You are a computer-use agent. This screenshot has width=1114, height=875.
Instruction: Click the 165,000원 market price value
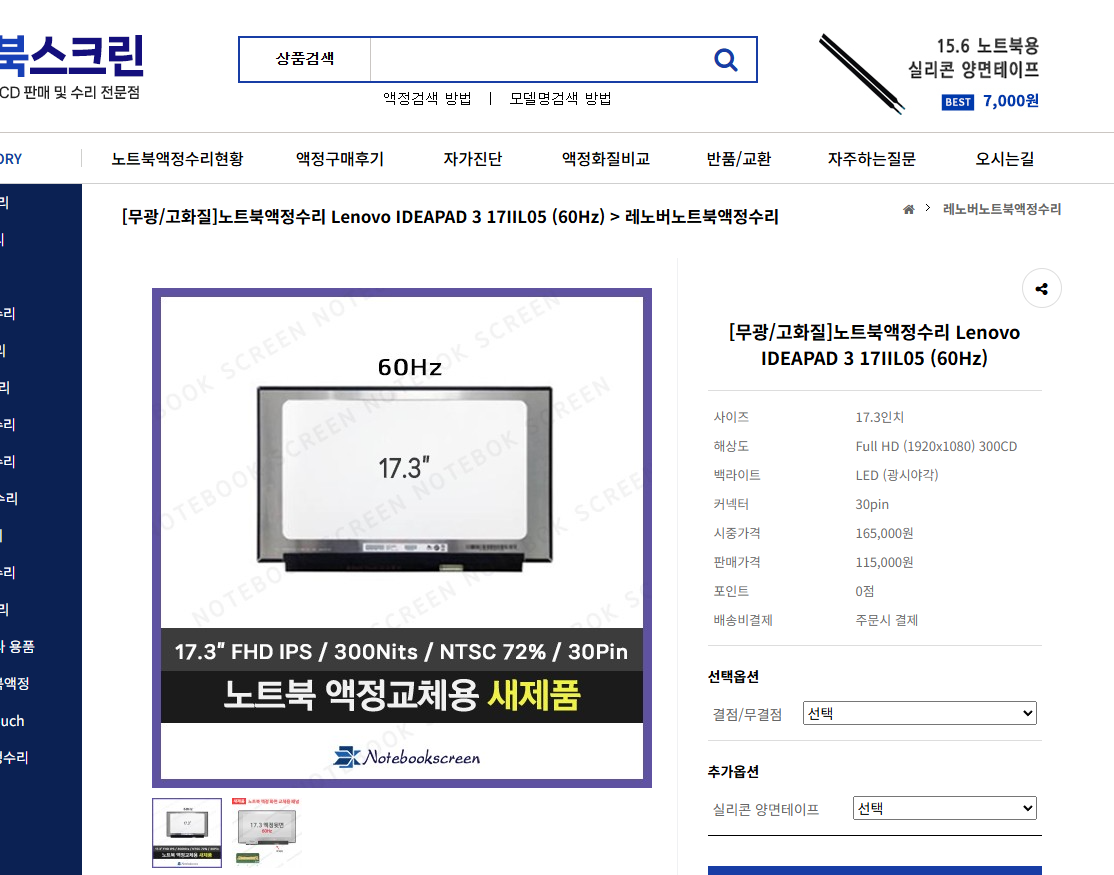[x=884, y=533]
